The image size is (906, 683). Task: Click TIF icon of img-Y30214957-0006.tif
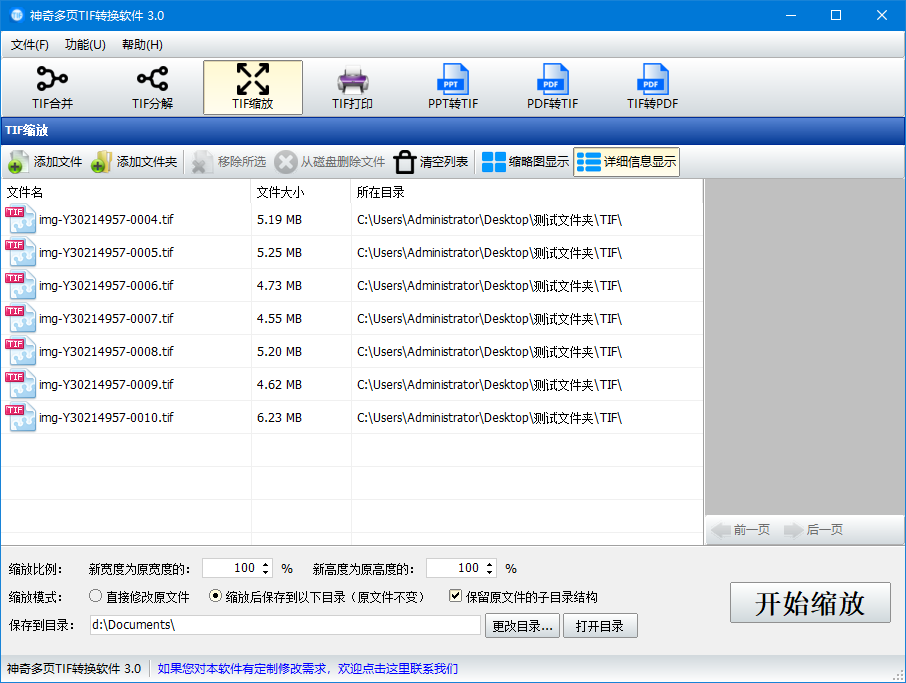[20, 285]
